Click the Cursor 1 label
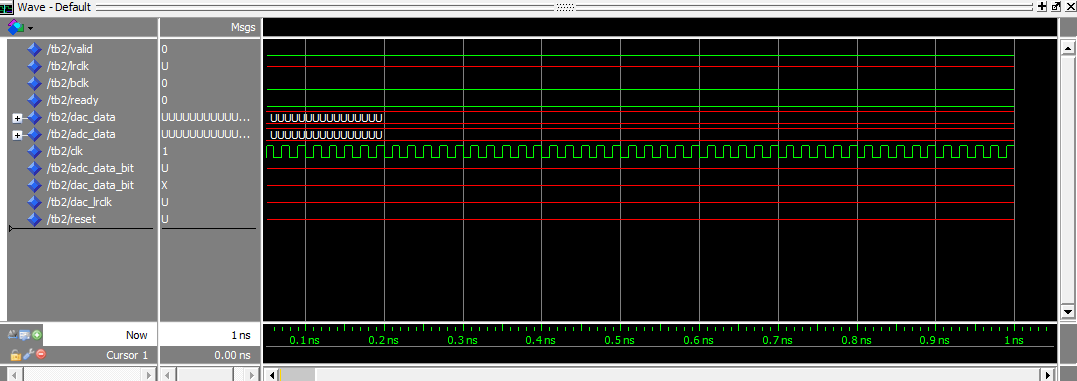The height and width of the screenshot is (381, 1077). [127, 355]
